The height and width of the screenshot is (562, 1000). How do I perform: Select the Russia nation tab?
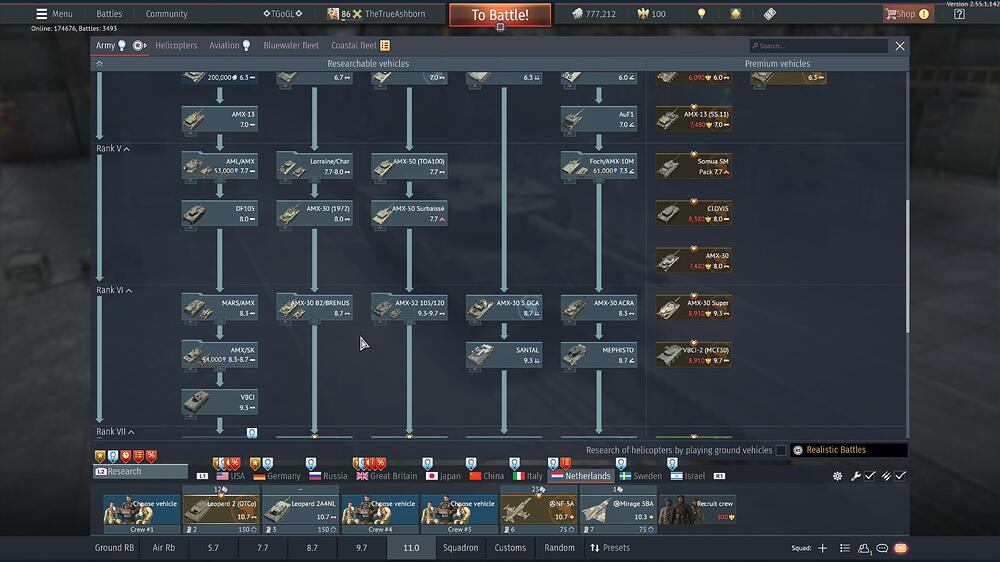click(328, 476)
